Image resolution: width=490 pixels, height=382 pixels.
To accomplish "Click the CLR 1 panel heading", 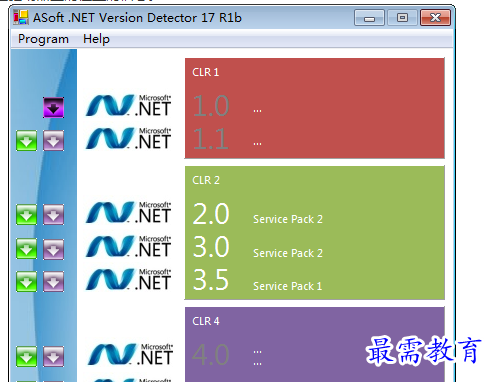I will (206, 72).
